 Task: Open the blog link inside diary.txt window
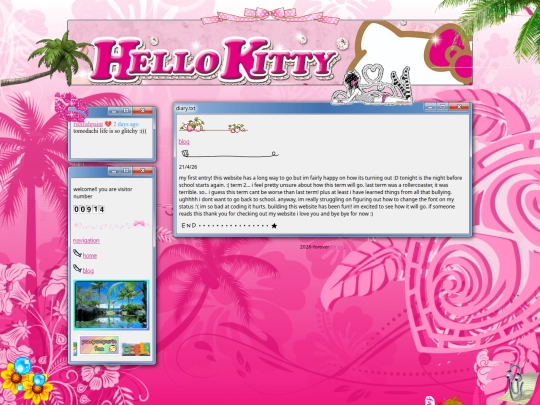point(184,142)
